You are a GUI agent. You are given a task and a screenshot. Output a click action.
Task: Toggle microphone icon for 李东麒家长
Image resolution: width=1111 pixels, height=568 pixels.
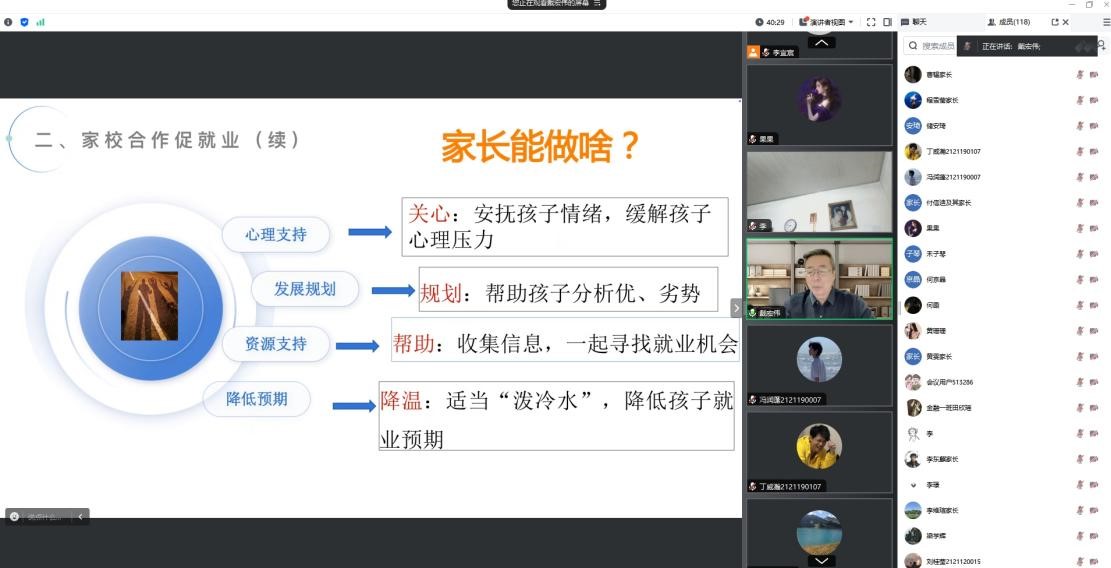coord(1079,459)
